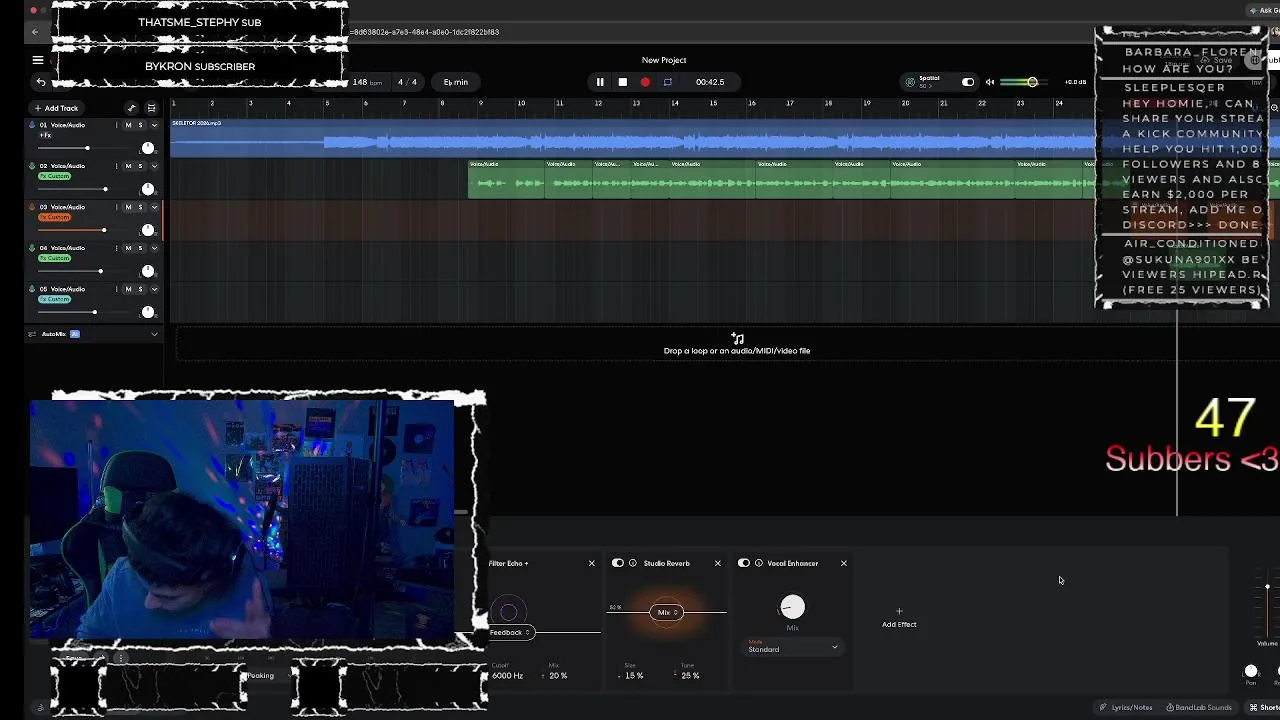Solo track 03 Voice/Audio
1280x720 pixels.
point(140,207)
